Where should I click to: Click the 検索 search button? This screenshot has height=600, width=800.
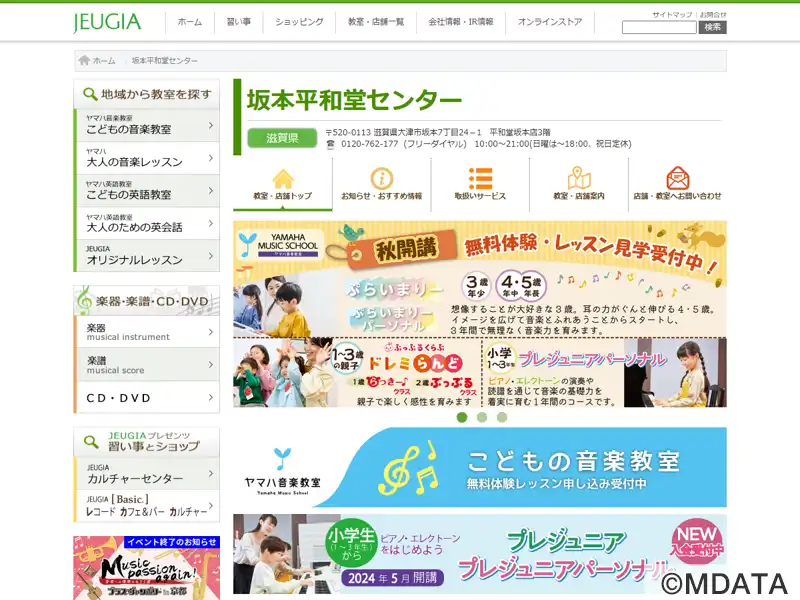tap(712, 28)
